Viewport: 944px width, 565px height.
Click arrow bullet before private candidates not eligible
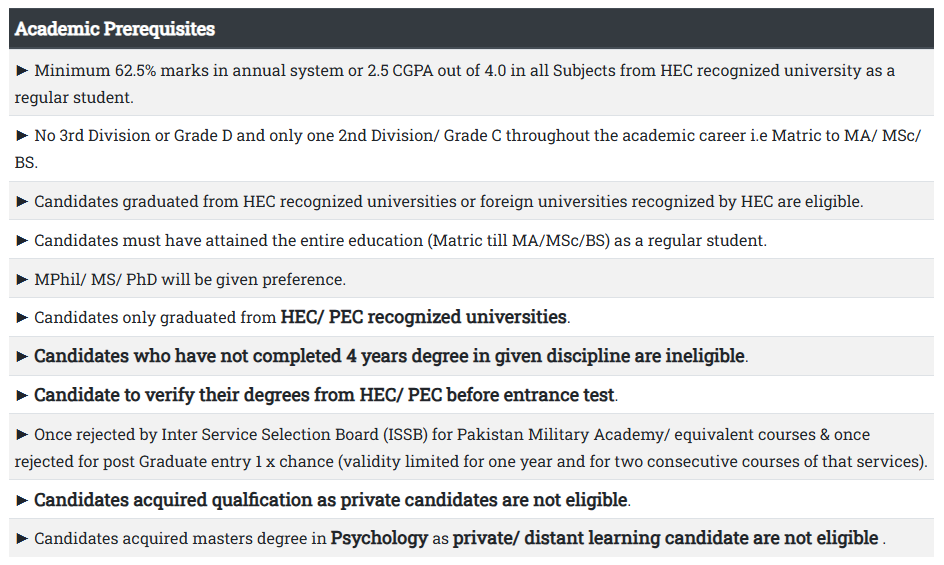point(23,500)
